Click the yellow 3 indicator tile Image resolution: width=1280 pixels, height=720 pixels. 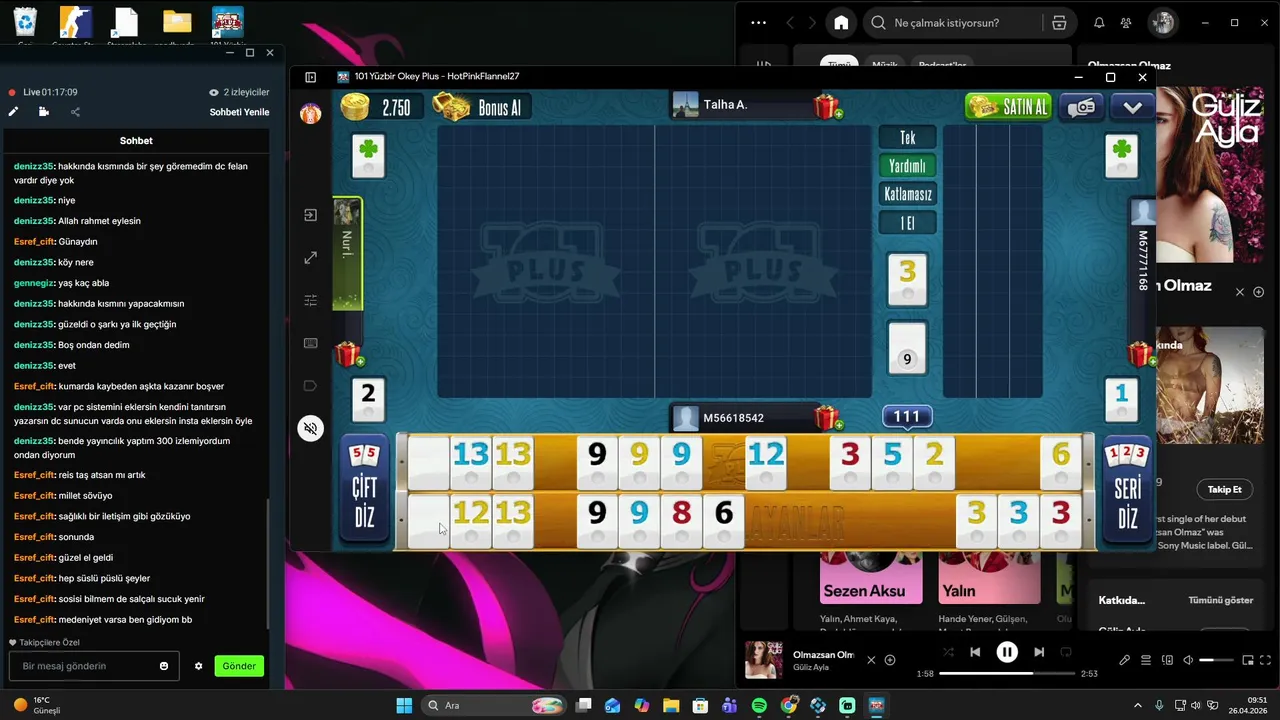click(907, 279)
